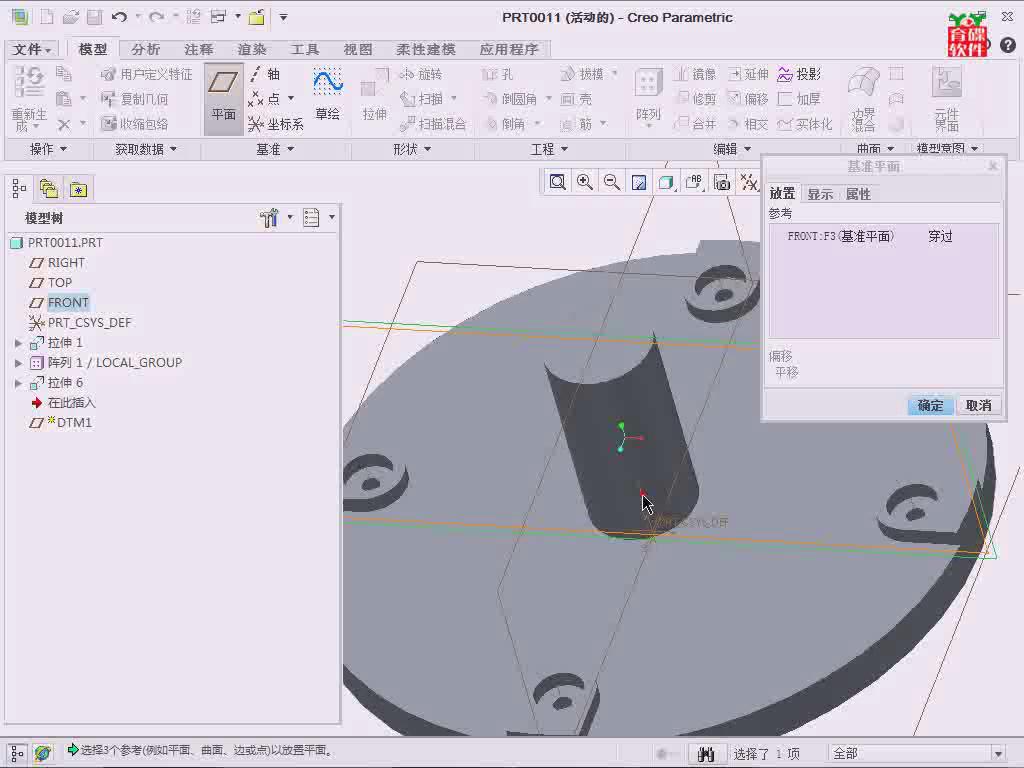Redo the last undone action

(156, 17)
